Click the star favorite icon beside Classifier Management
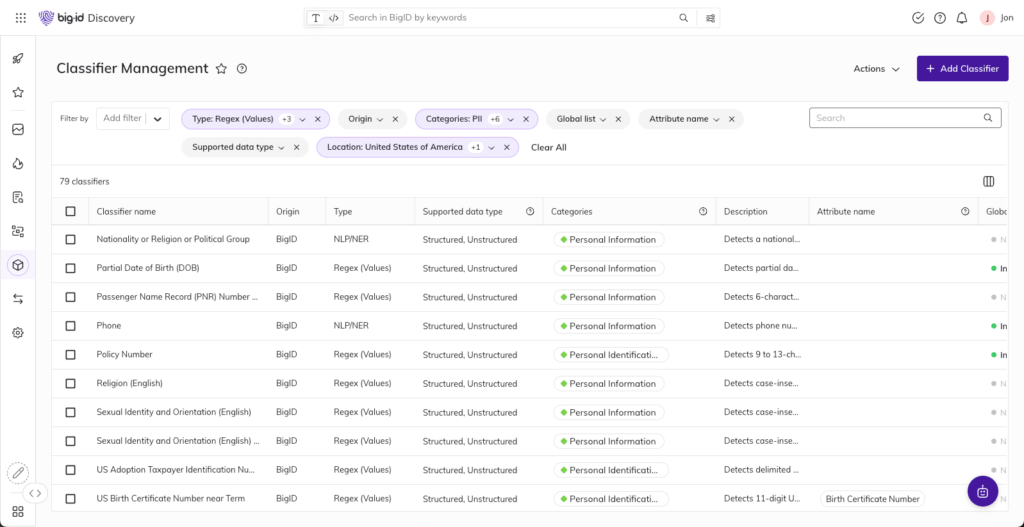This screenshot has height=527, width=1024. coord(221,68)
